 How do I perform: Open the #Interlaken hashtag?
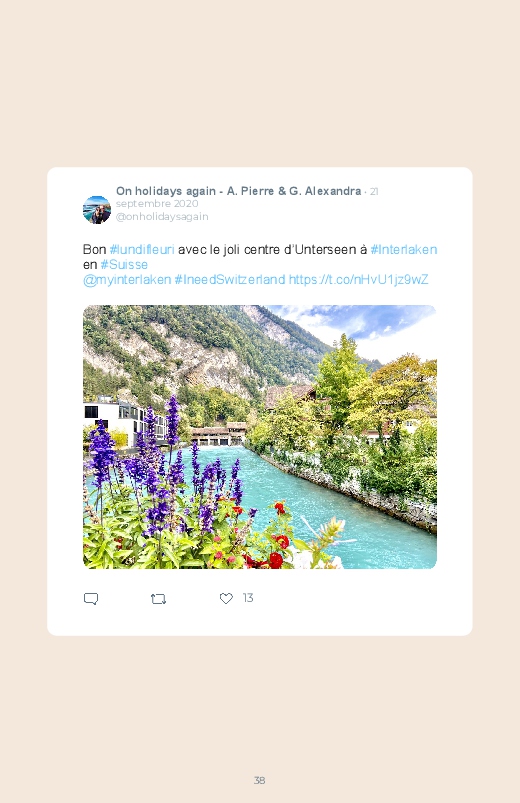404,249
